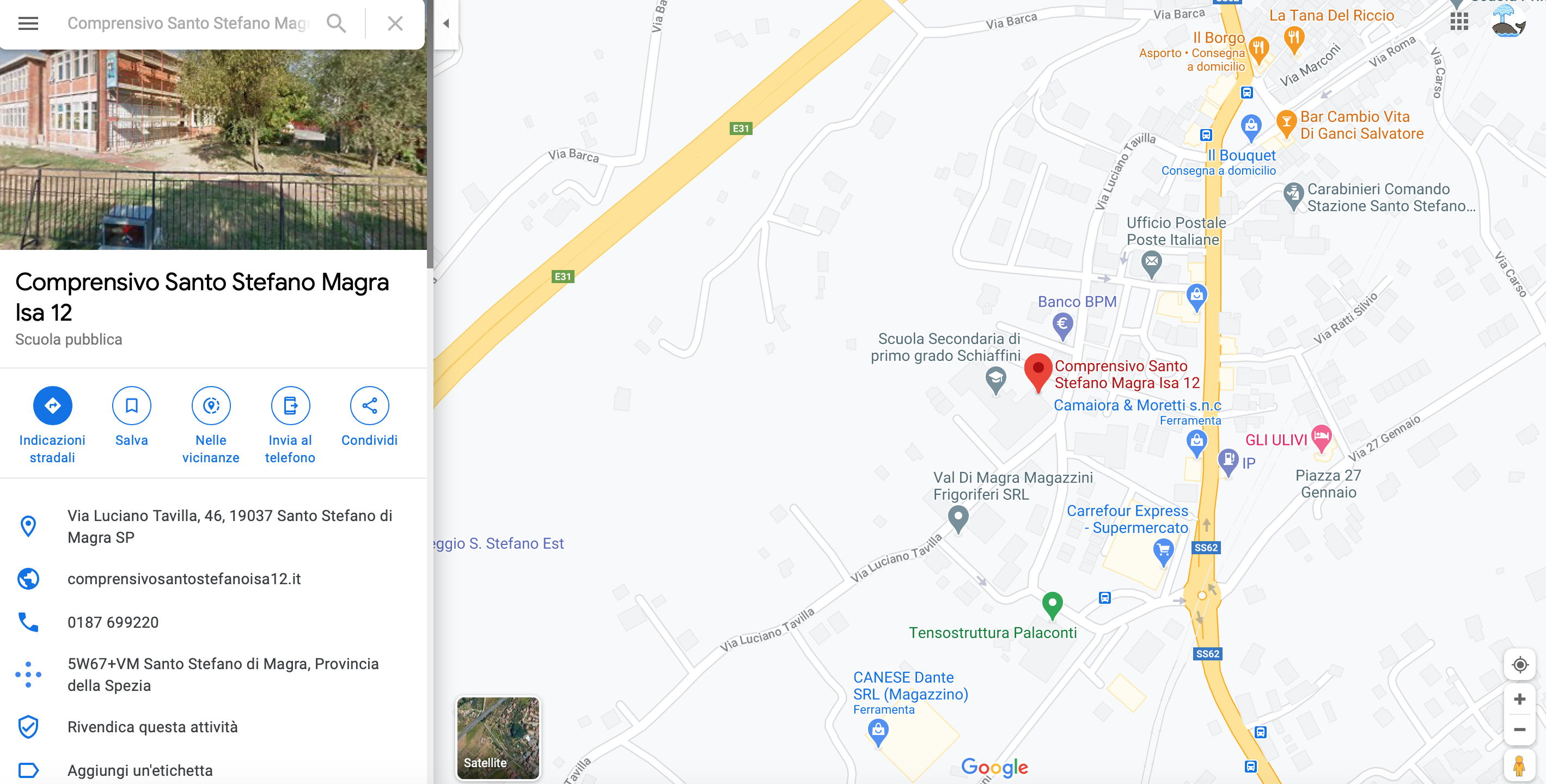Zoom in with plus button
The width and height of the screenshot is (1546, 784).
tap(1520, 699)
